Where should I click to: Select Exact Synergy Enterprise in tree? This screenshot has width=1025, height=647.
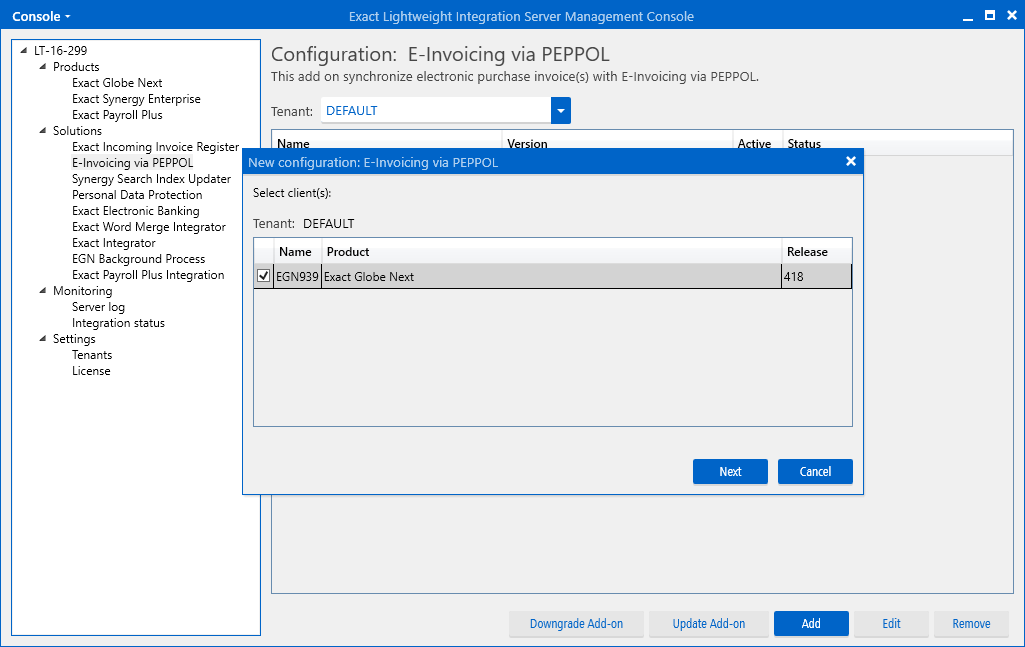coord(136,99)
